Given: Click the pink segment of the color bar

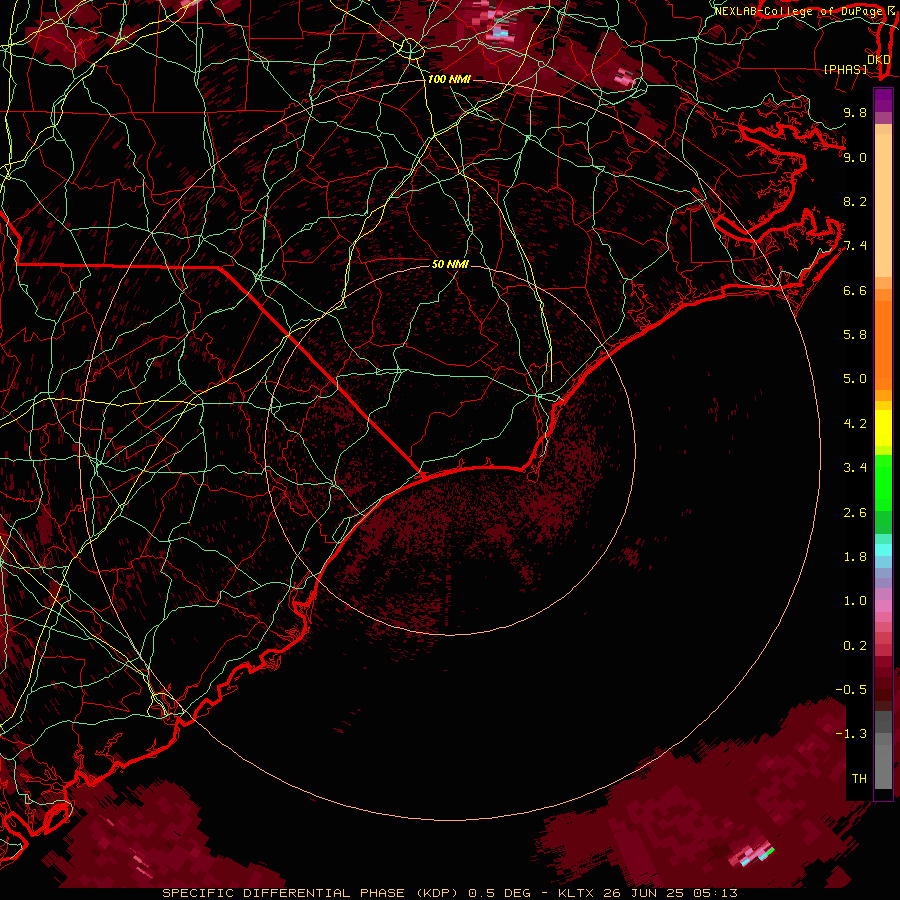Looking at the screenshot, I should [x=883, y=606].
